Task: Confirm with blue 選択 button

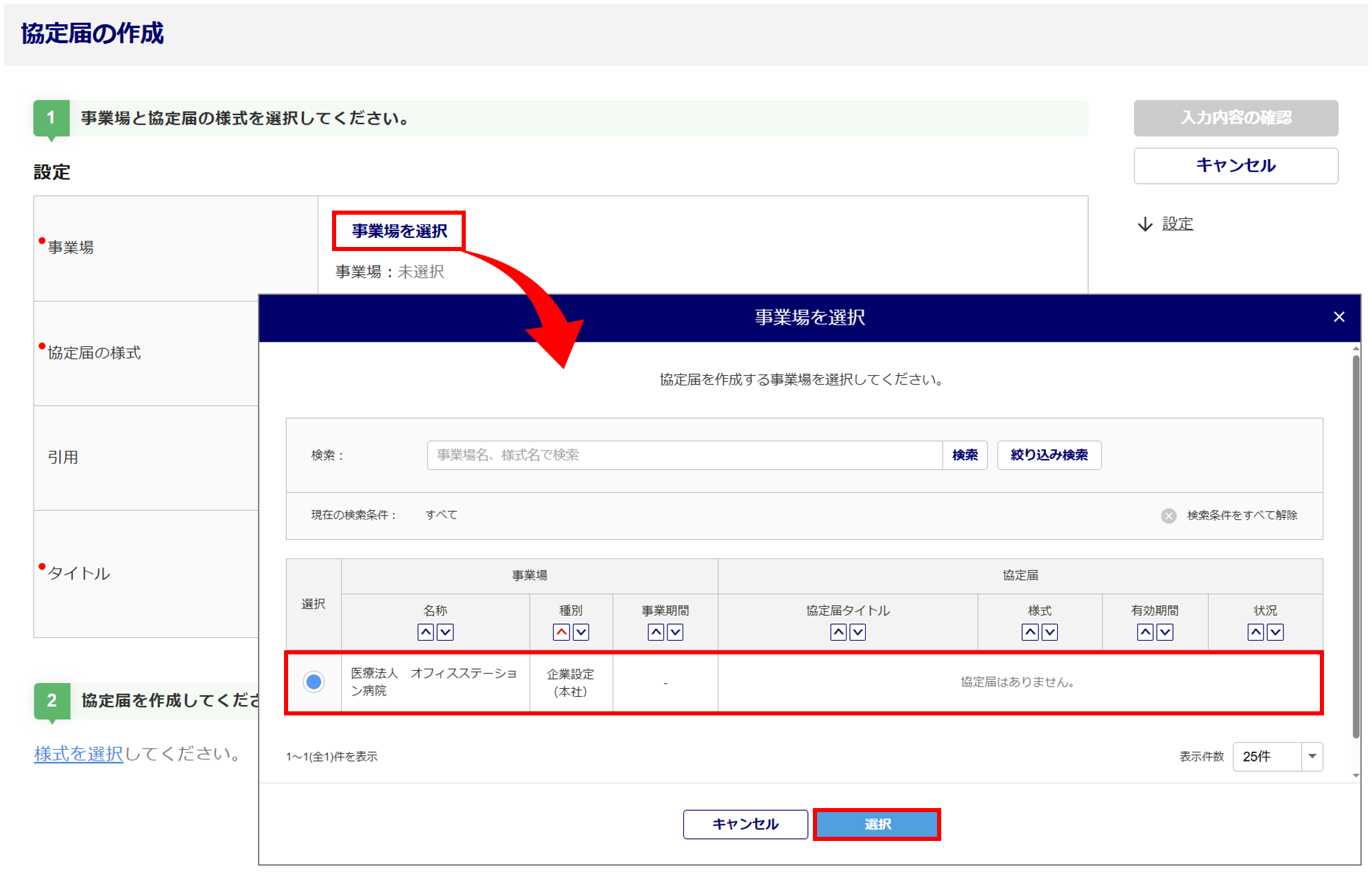Action: pos(877,824)
